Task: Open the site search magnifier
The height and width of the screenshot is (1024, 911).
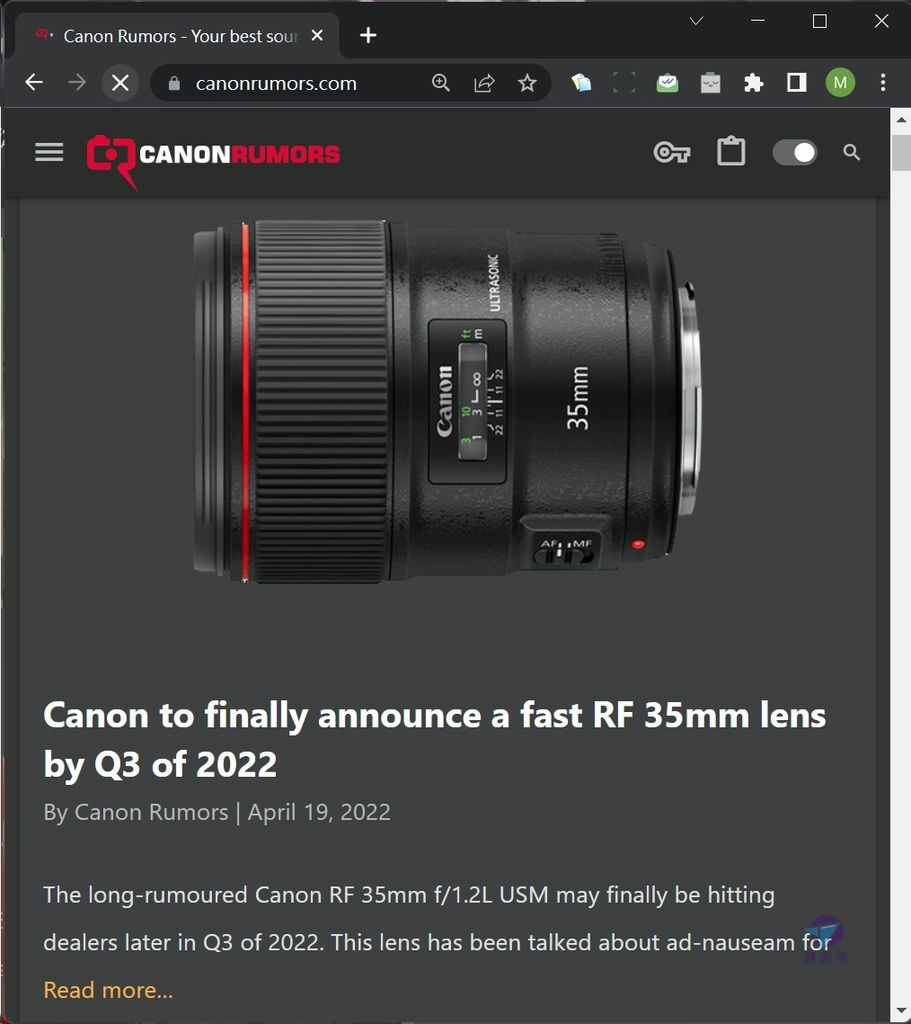Action: click(x=851, y=152)
